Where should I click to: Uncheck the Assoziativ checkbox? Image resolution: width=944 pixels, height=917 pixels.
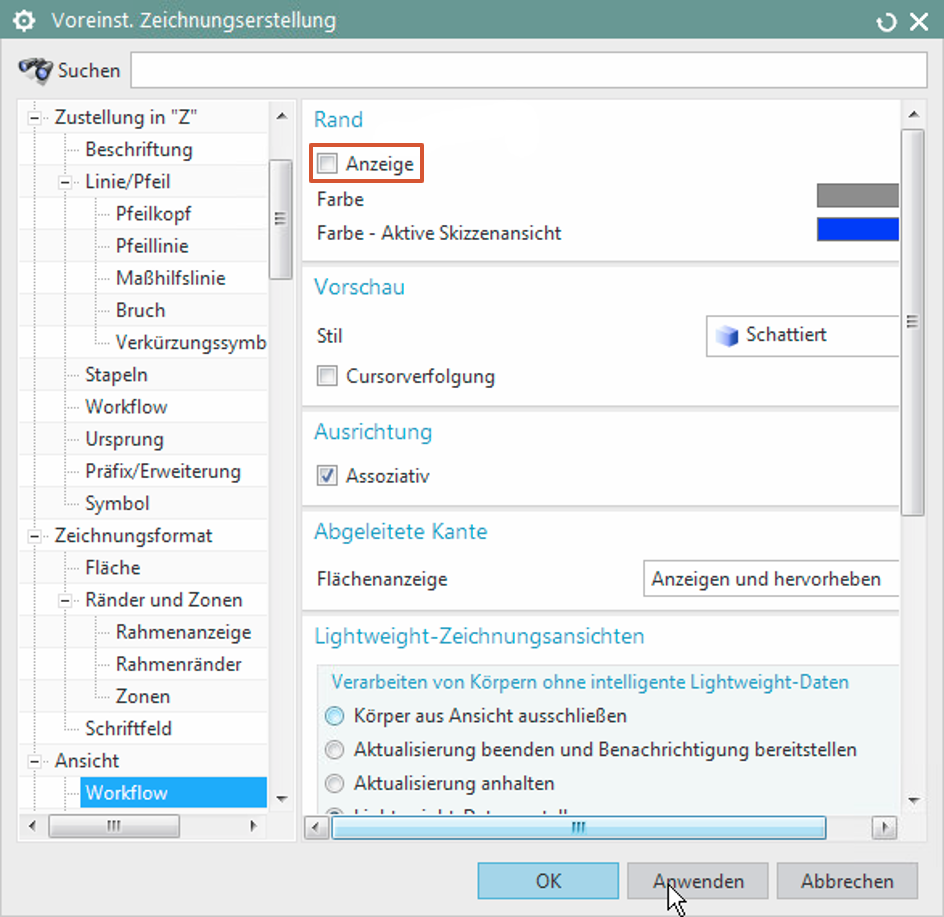(x=327, y=476)
